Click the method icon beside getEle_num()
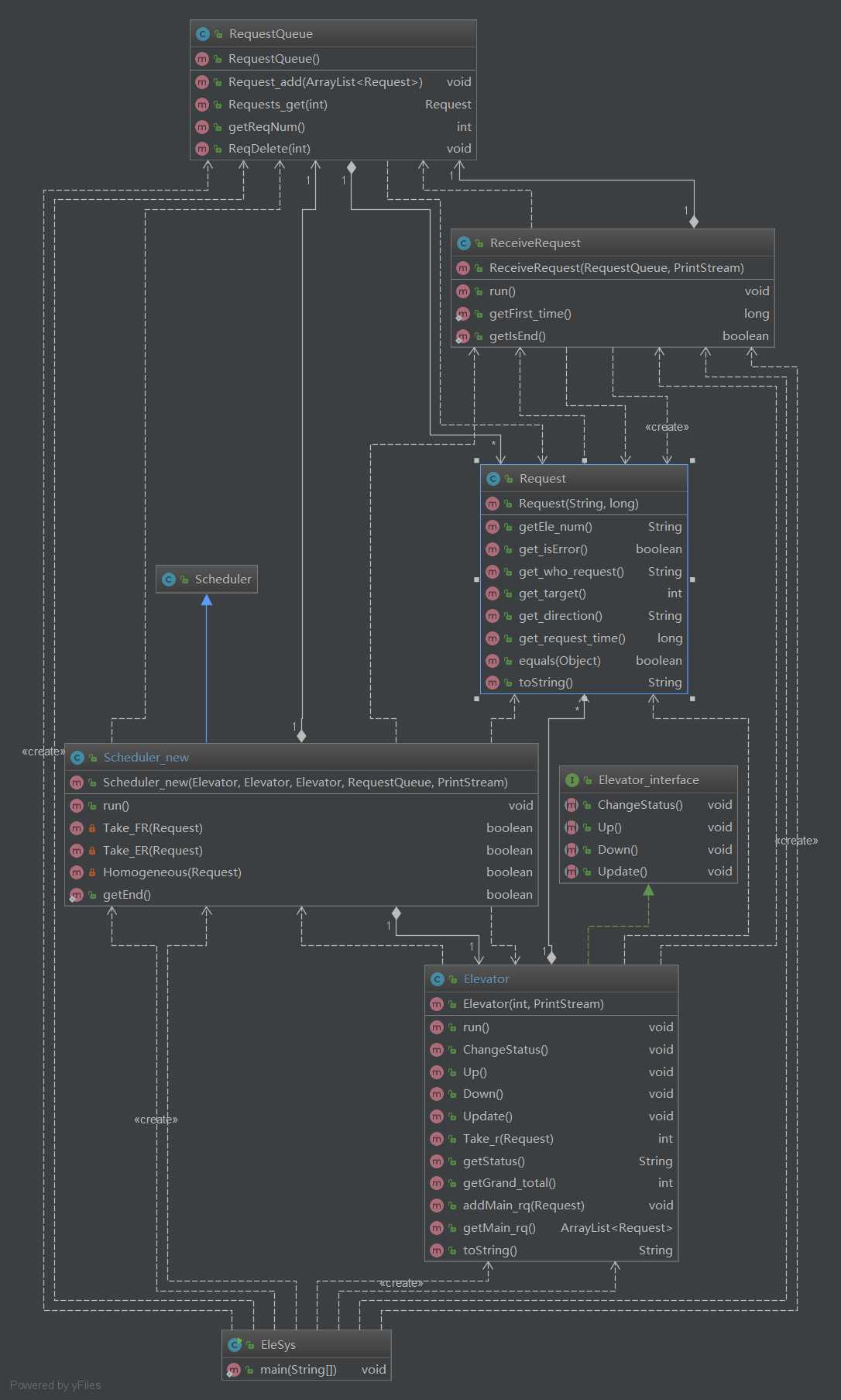Image resolution: width=841 pixels, height=1400 pixels. (x=493, y=527)
